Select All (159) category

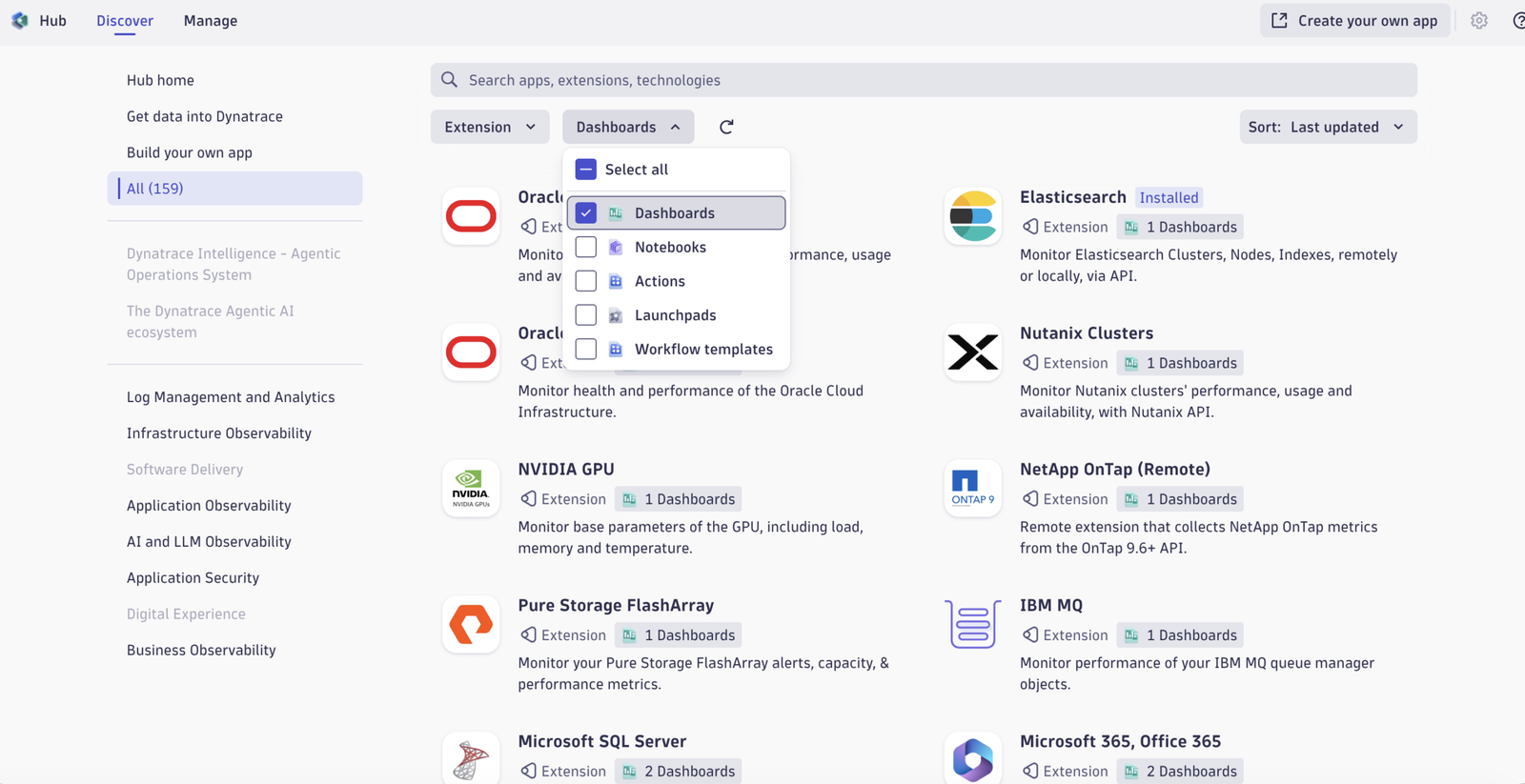click(x=235, y=189)
